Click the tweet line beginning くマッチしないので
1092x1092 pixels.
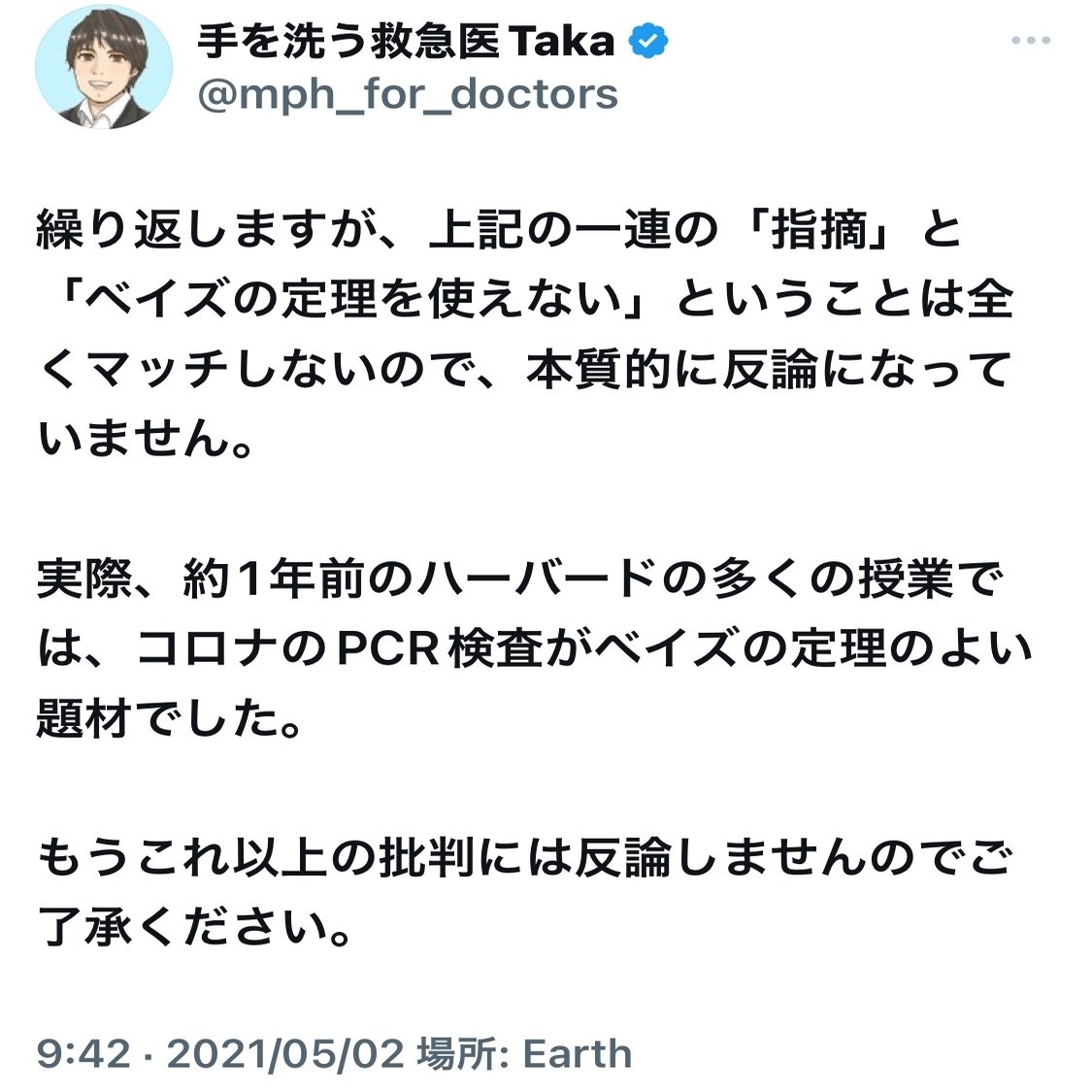[x=524, y=369]
